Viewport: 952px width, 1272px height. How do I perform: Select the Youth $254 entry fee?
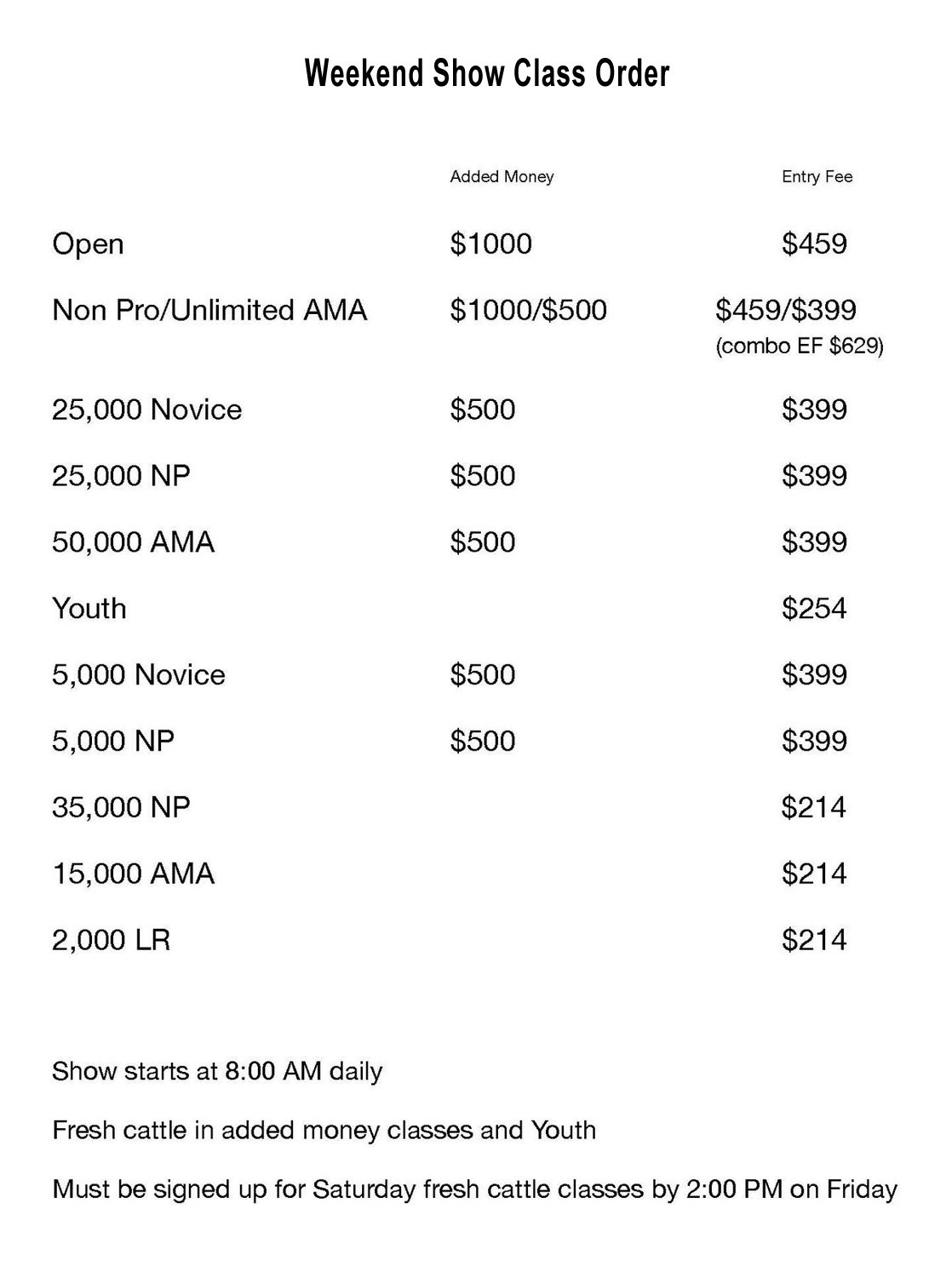(x=814, y=609)
